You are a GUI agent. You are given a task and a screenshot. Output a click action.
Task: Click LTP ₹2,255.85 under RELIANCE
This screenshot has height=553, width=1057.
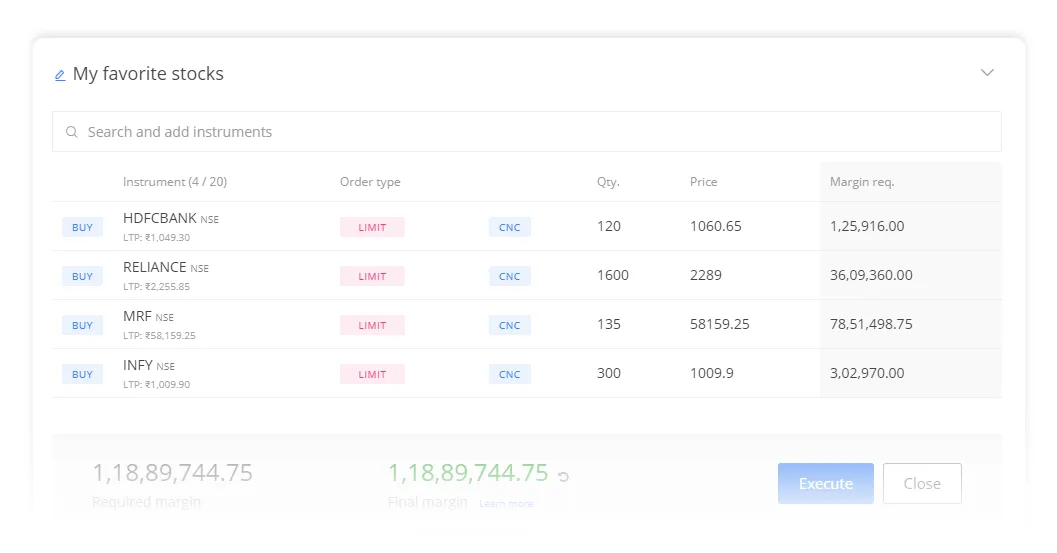pyautogui.click(x=156, y=287)
